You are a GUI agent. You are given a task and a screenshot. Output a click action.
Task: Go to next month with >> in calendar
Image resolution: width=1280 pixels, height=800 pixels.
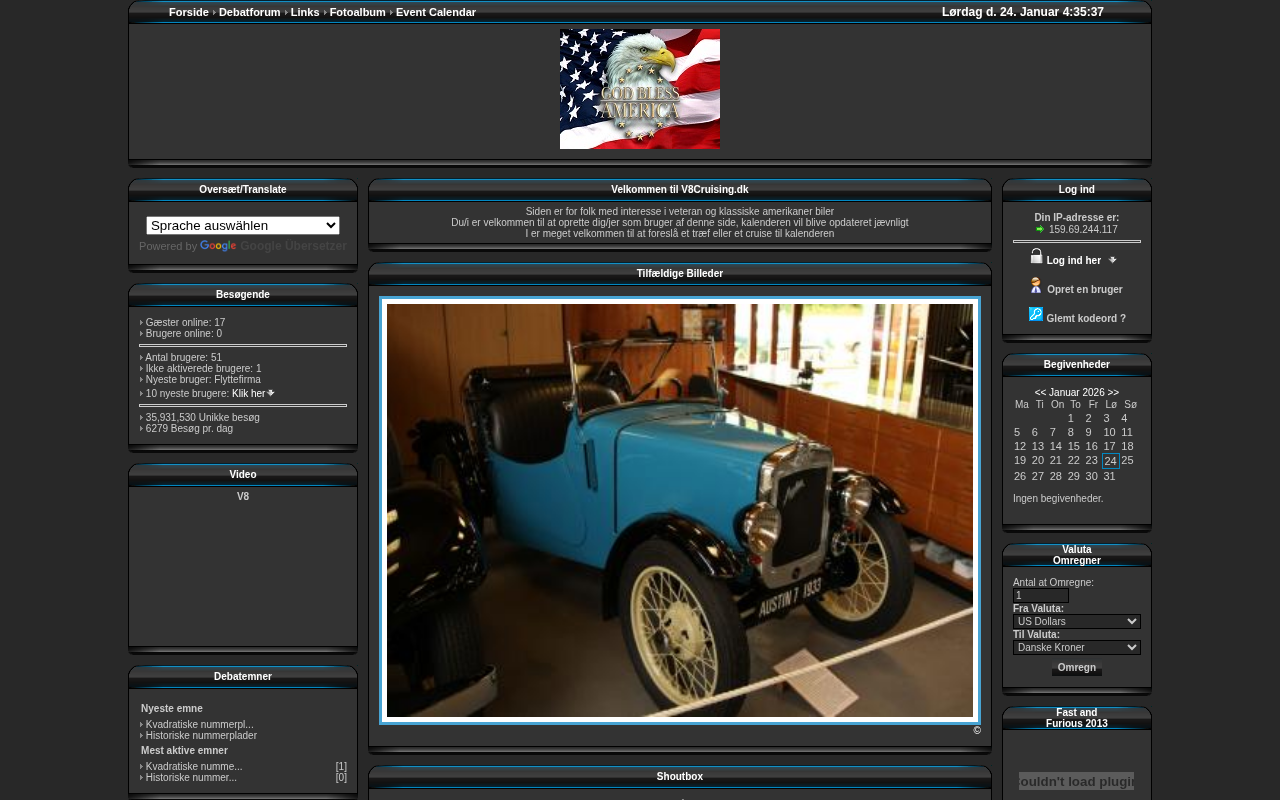tap(1113, 393)
